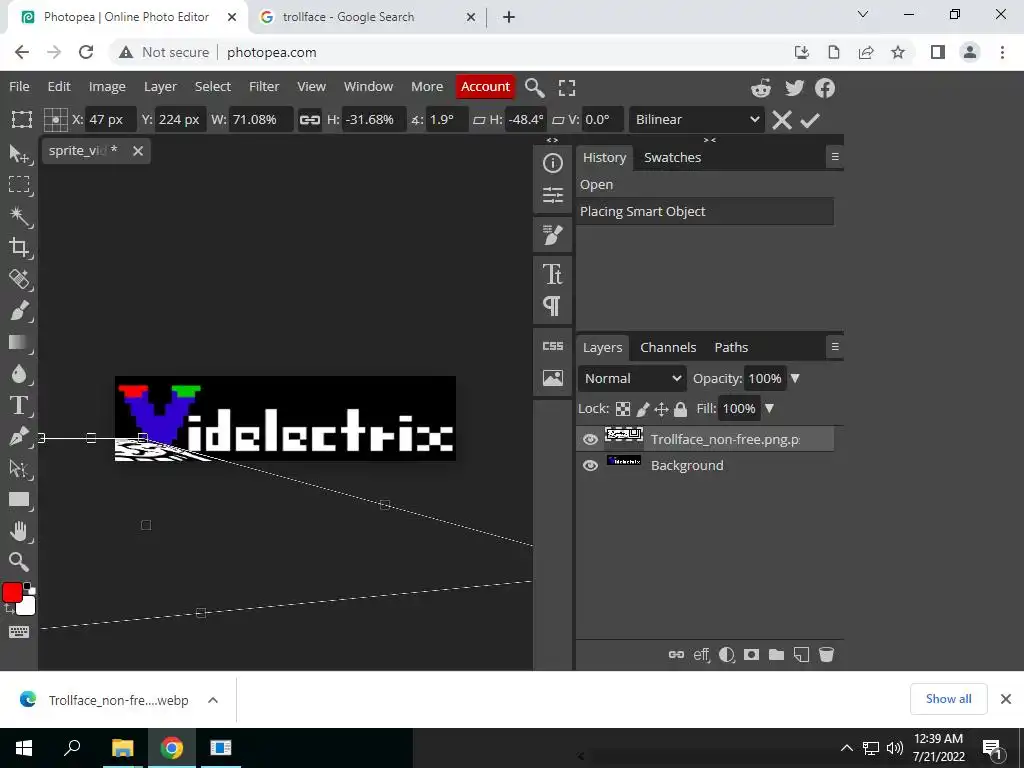The width and height of the screenshot is (1024, 768).
Task: Set the transform reference point grid
Action: coord(56,120)
